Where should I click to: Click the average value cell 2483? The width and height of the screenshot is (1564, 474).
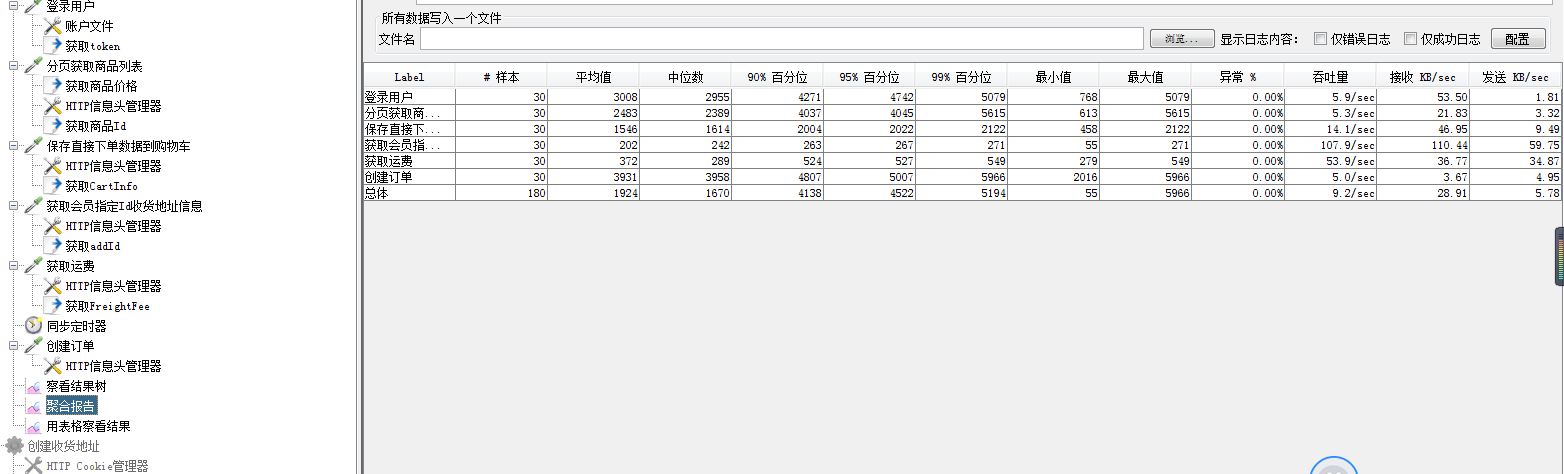click(593, 113)
